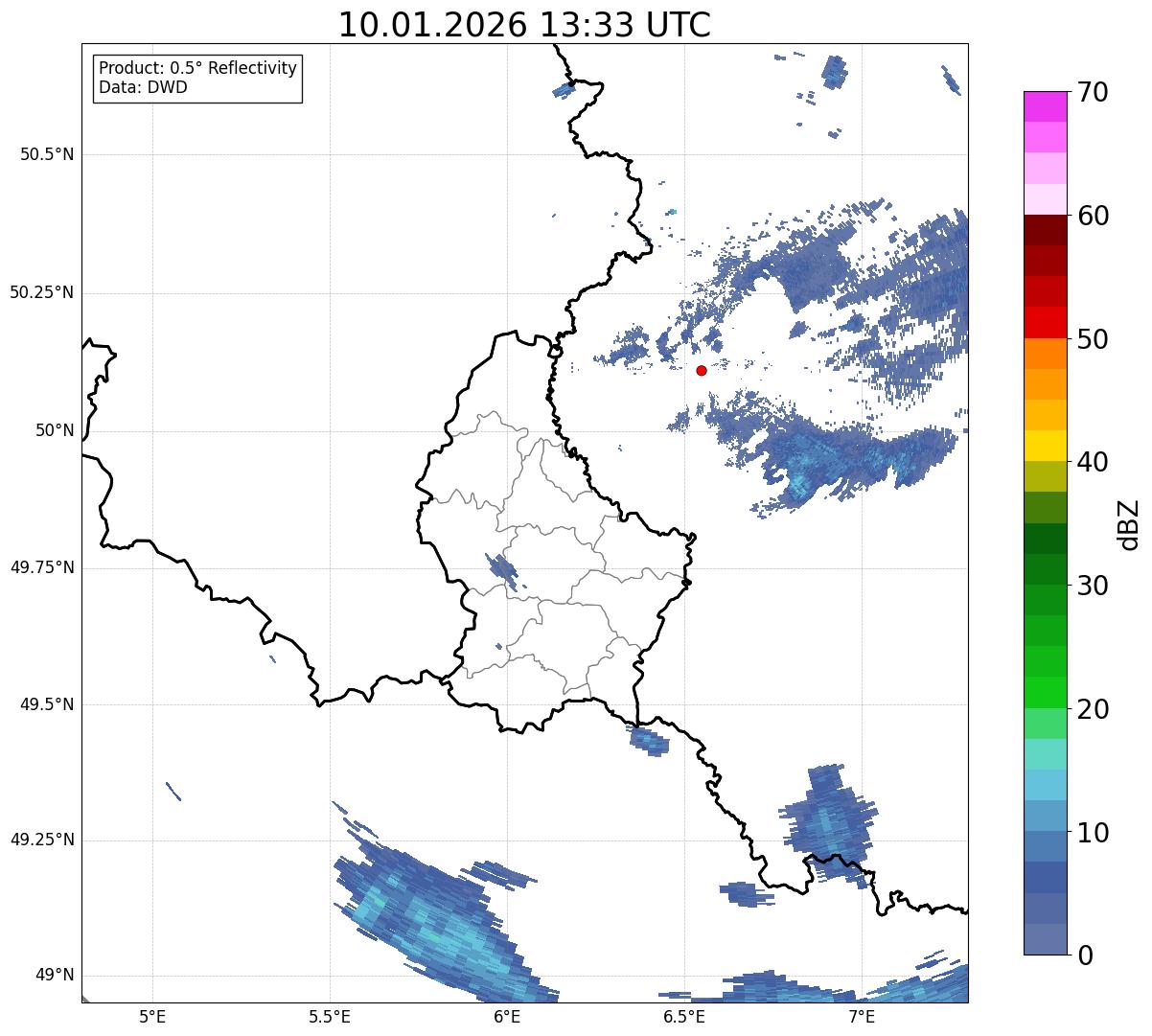Image resolution: width=1152 pixels, height=1036 pixels.
Task: Click the Data: DWD label
Action: (144, 87)
